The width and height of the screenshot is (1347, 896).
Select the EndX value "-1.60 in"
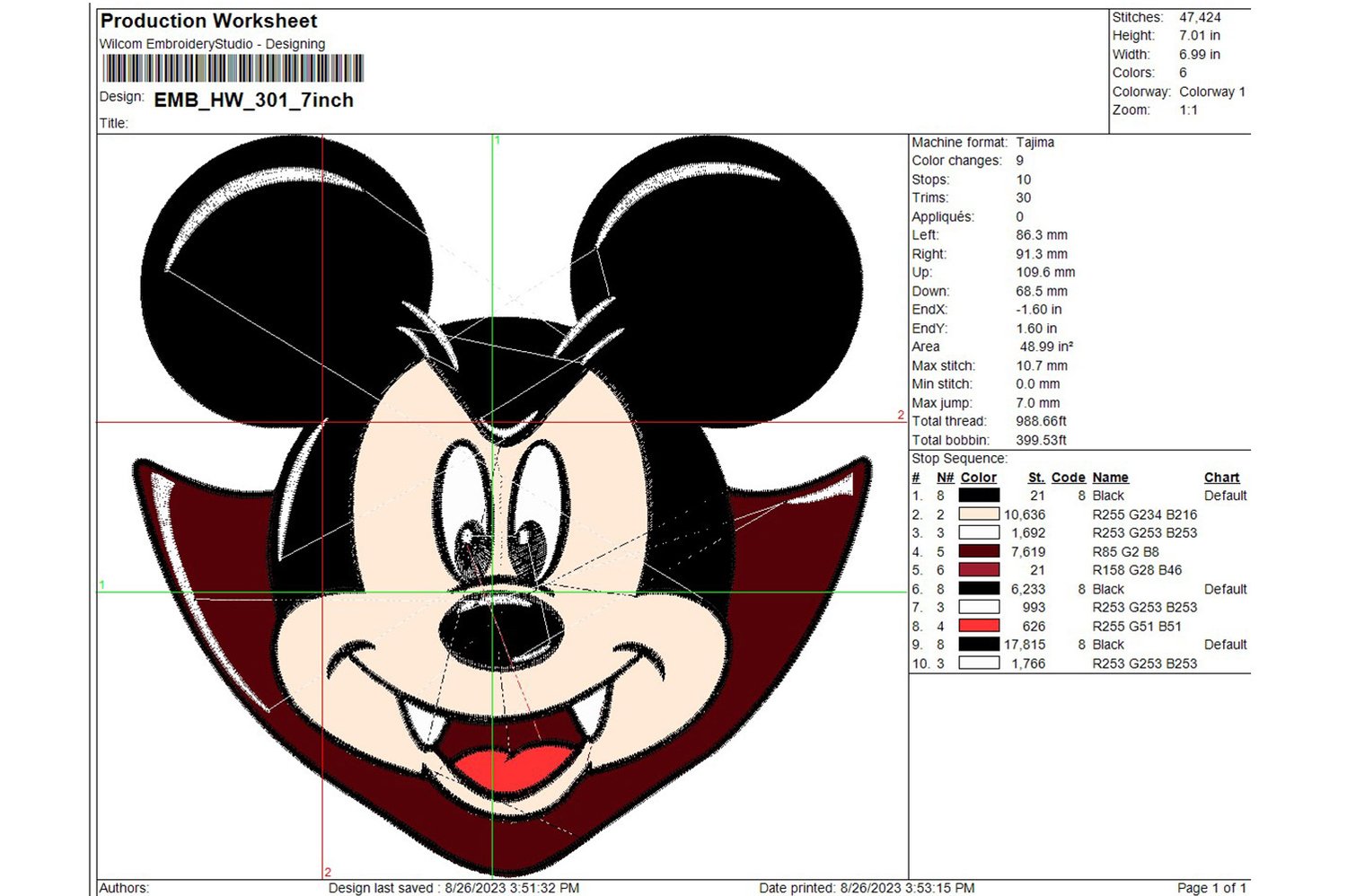click(x=1039, y=310)
